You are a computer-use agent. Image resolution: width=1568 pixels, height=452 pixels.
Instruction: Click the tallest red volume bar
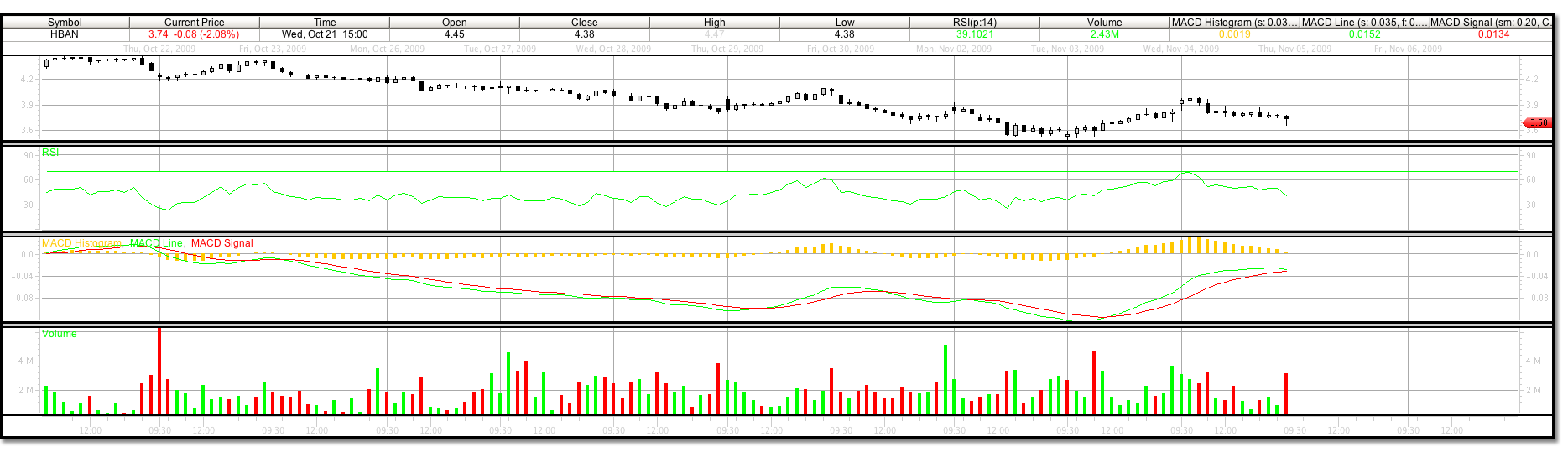(x=159, y=371)
